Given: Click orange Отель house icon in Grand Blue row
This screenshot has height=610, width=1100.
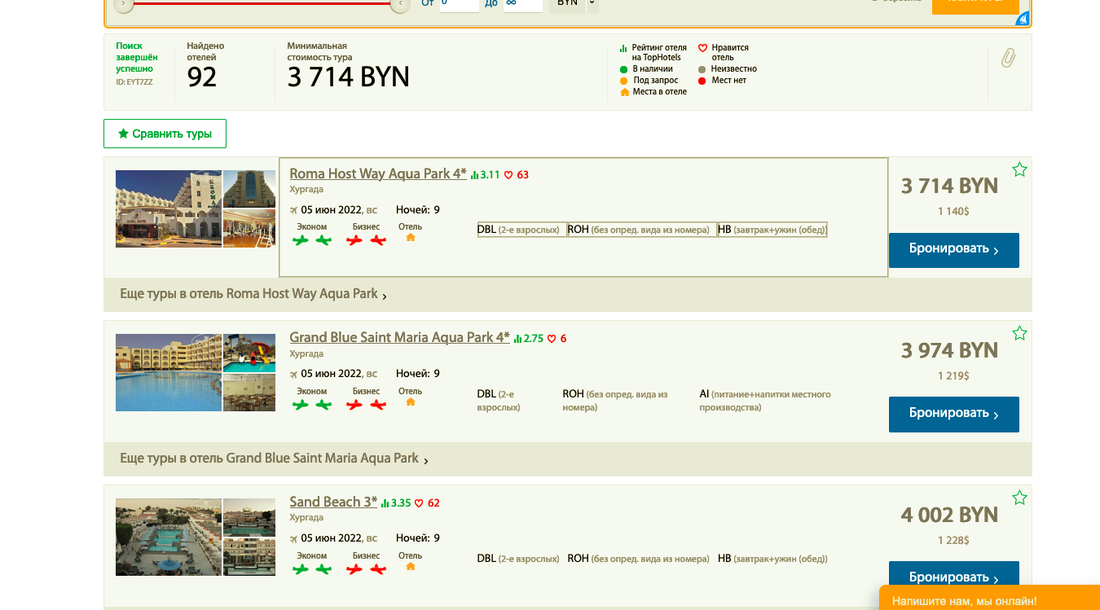Looking at the screenshot, I should [411, 402].
